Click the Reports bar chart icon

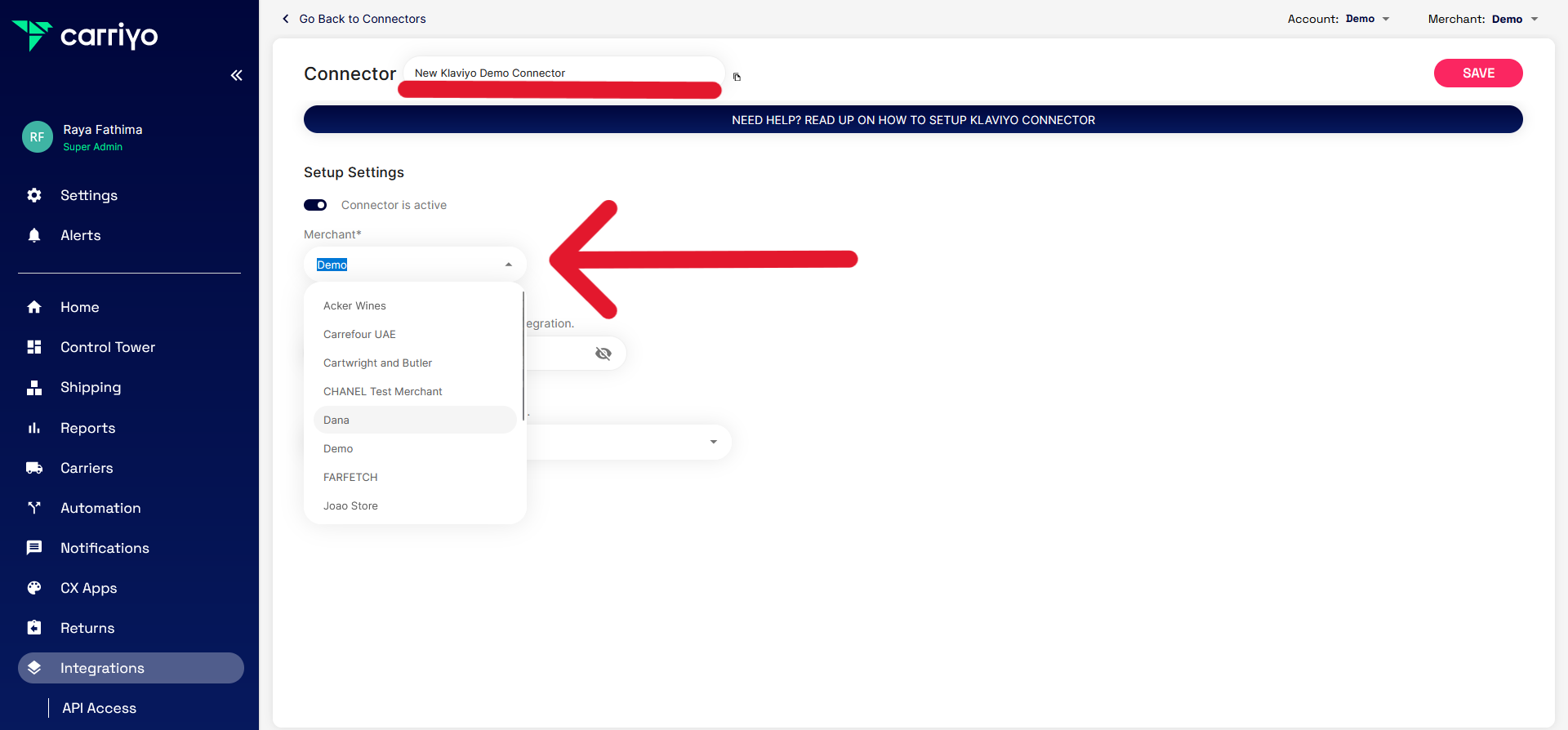click(34, 428)
